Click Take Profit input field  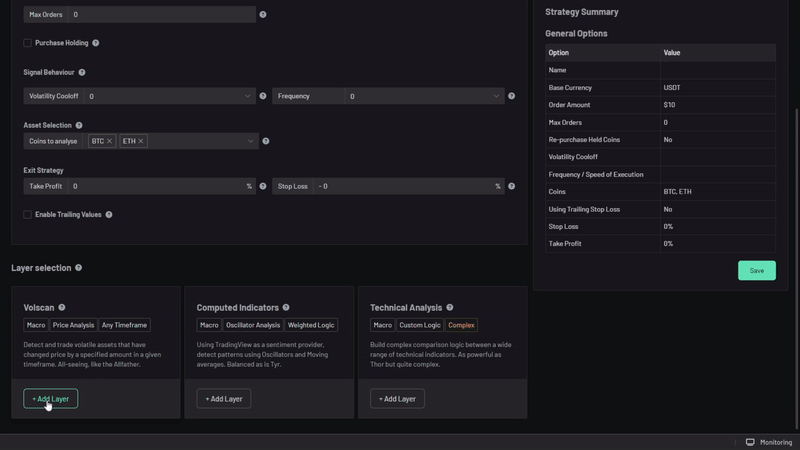(155, 186)
